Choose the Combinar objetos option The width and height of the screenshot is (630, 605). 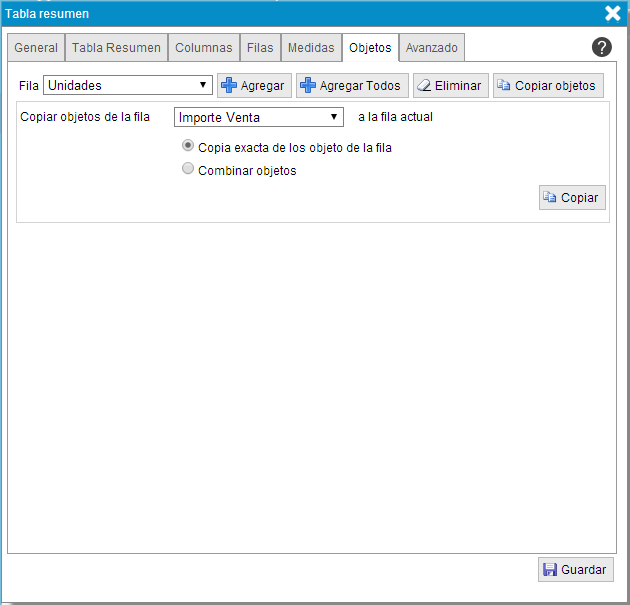(188, 170)
